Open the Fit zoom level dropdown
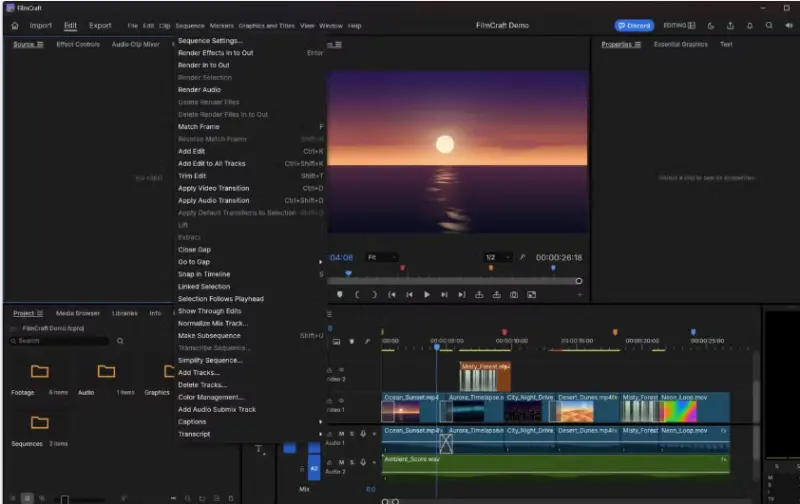 [382, 257]
